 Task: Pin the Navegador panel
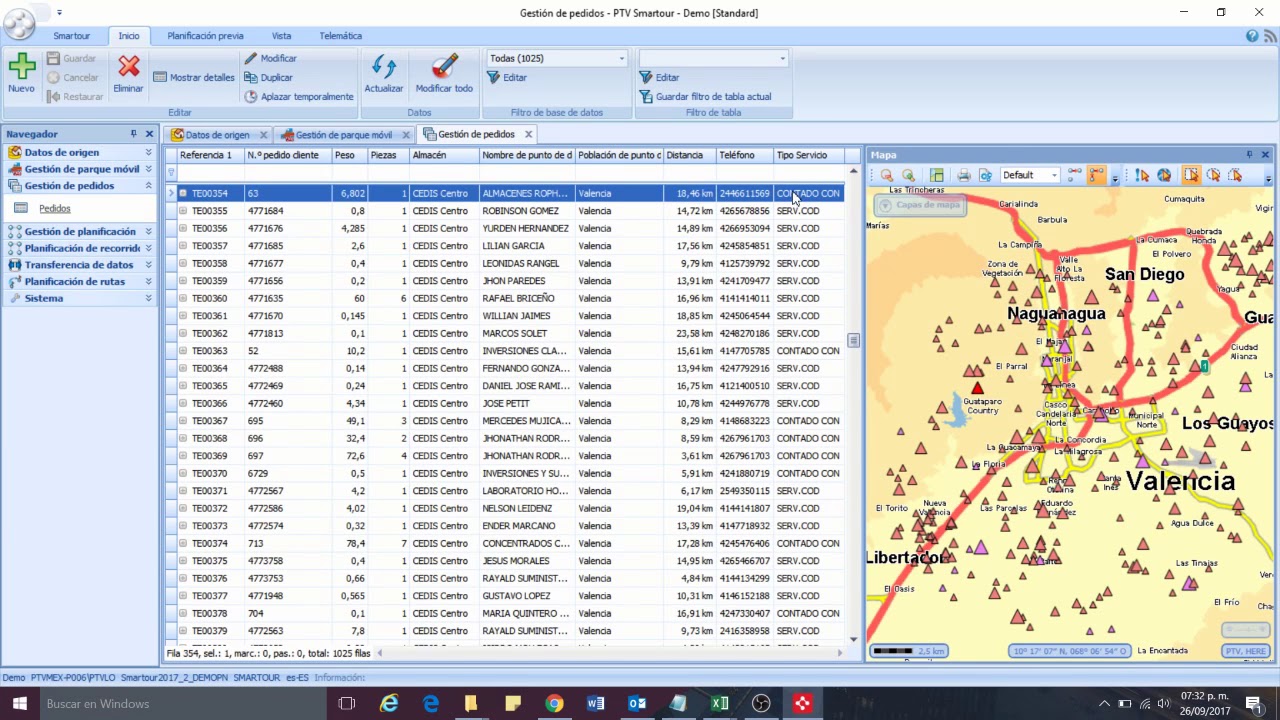[133, 134]
